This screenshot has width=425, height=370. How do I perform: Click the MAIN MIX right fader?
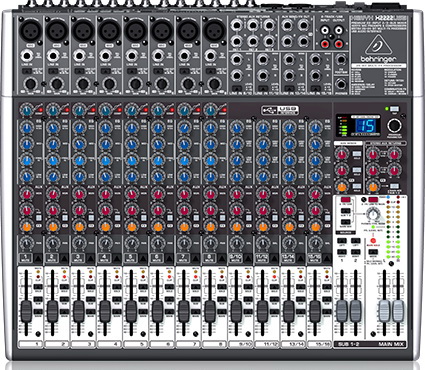point(398,311)
